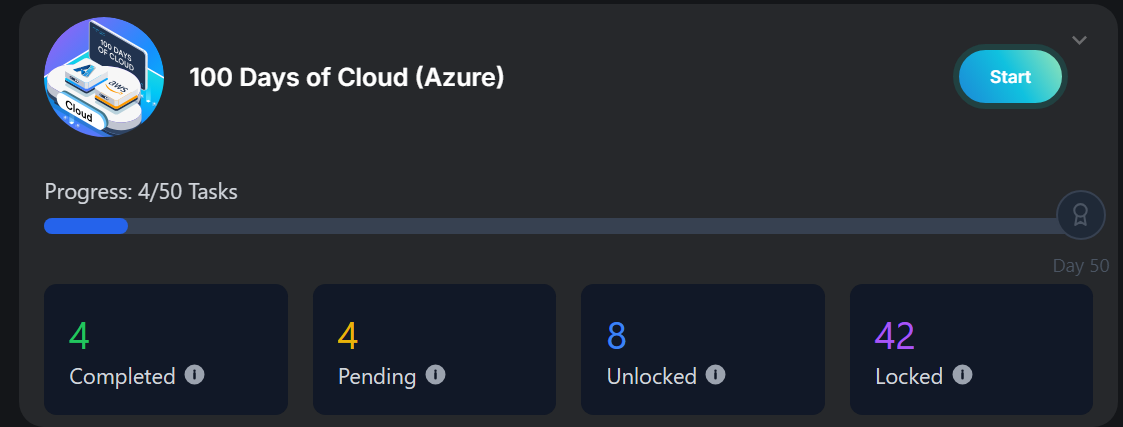Open the 100 Days of Cloud course thumbnail
This screenshot has width=1123, height=427.
(104, 77)
